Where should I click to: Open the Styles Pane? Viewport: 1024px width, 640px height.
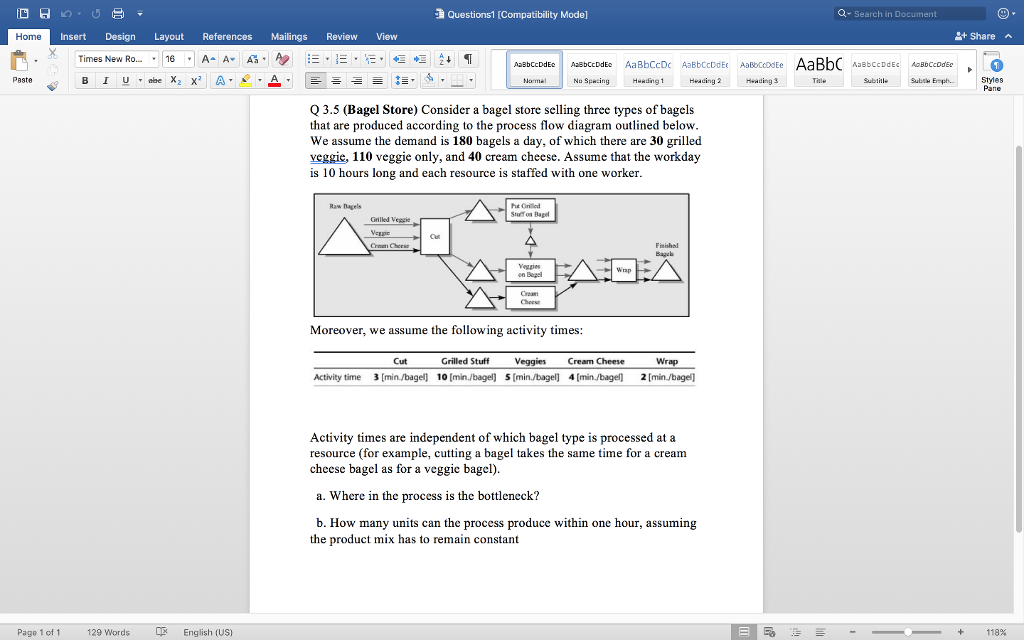pos(992,71)
